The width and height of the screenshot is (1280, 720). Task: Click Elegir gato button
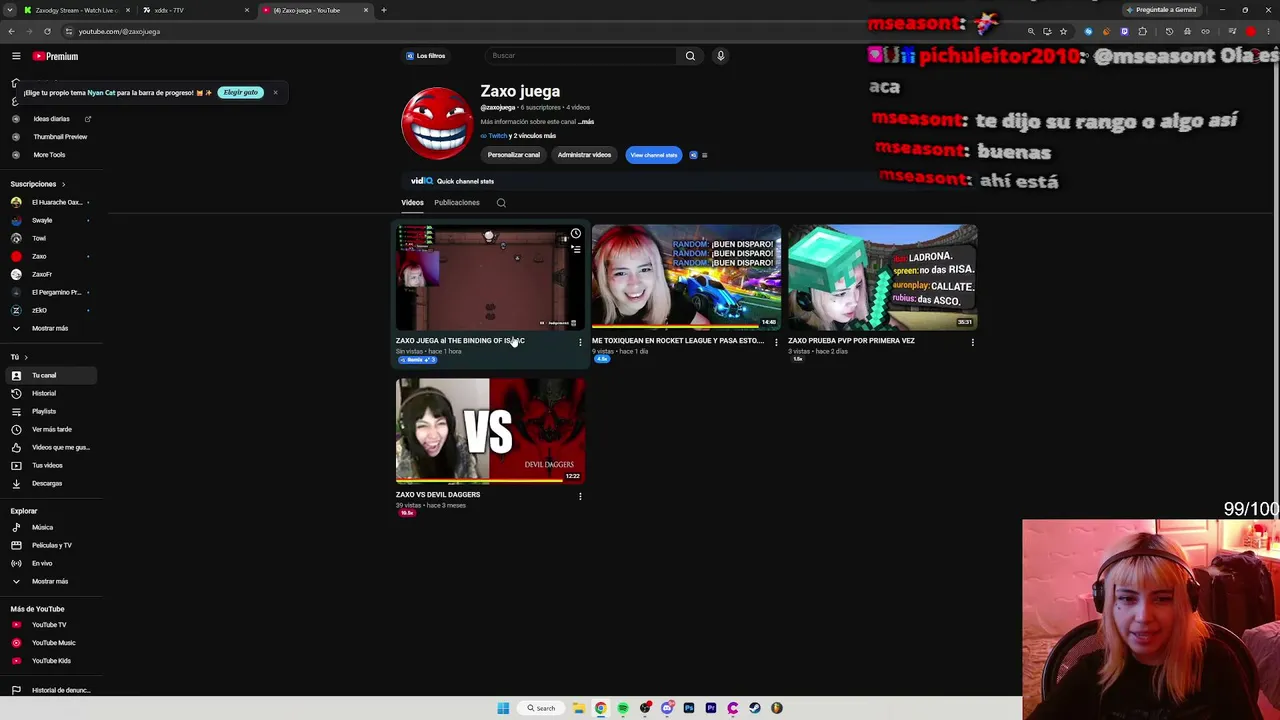click(241, 92)
